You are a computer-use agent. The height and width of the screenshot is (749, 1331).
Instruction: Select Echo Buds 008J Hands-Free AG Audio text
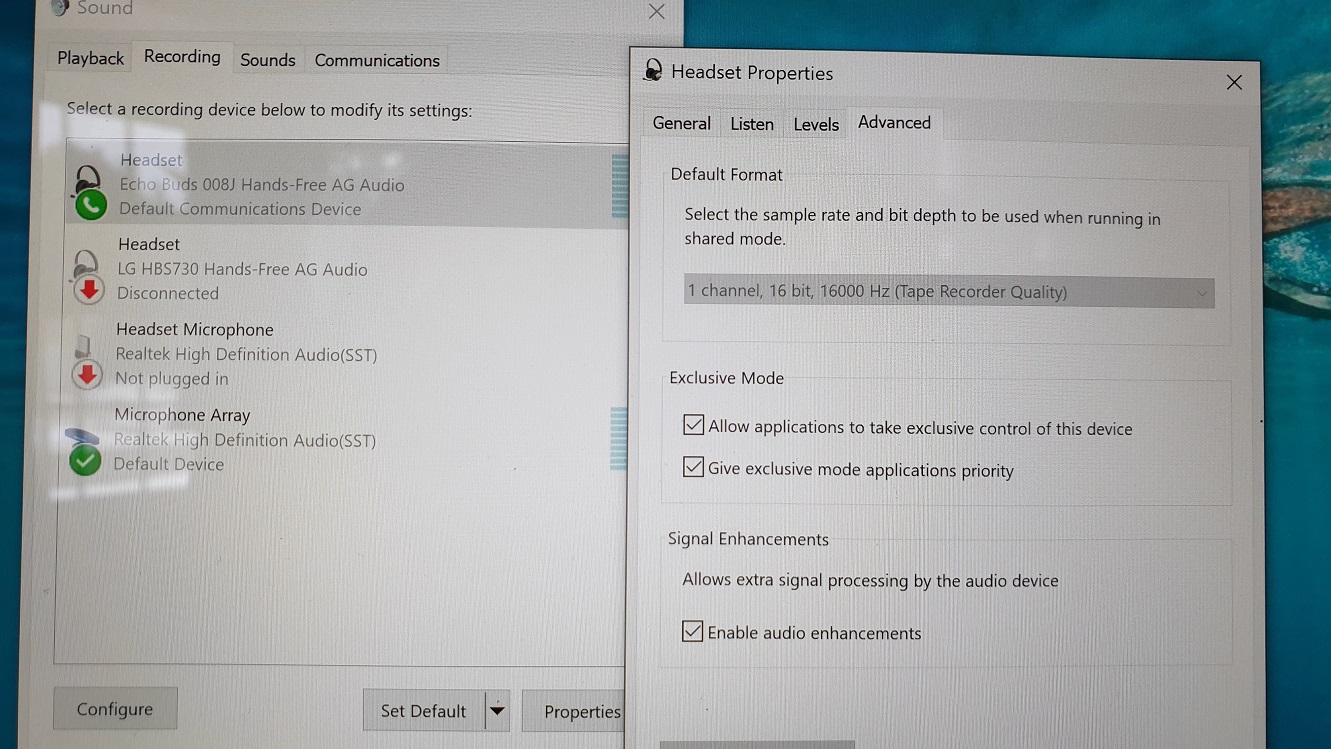pyautogui.click(x=262, y=185)
